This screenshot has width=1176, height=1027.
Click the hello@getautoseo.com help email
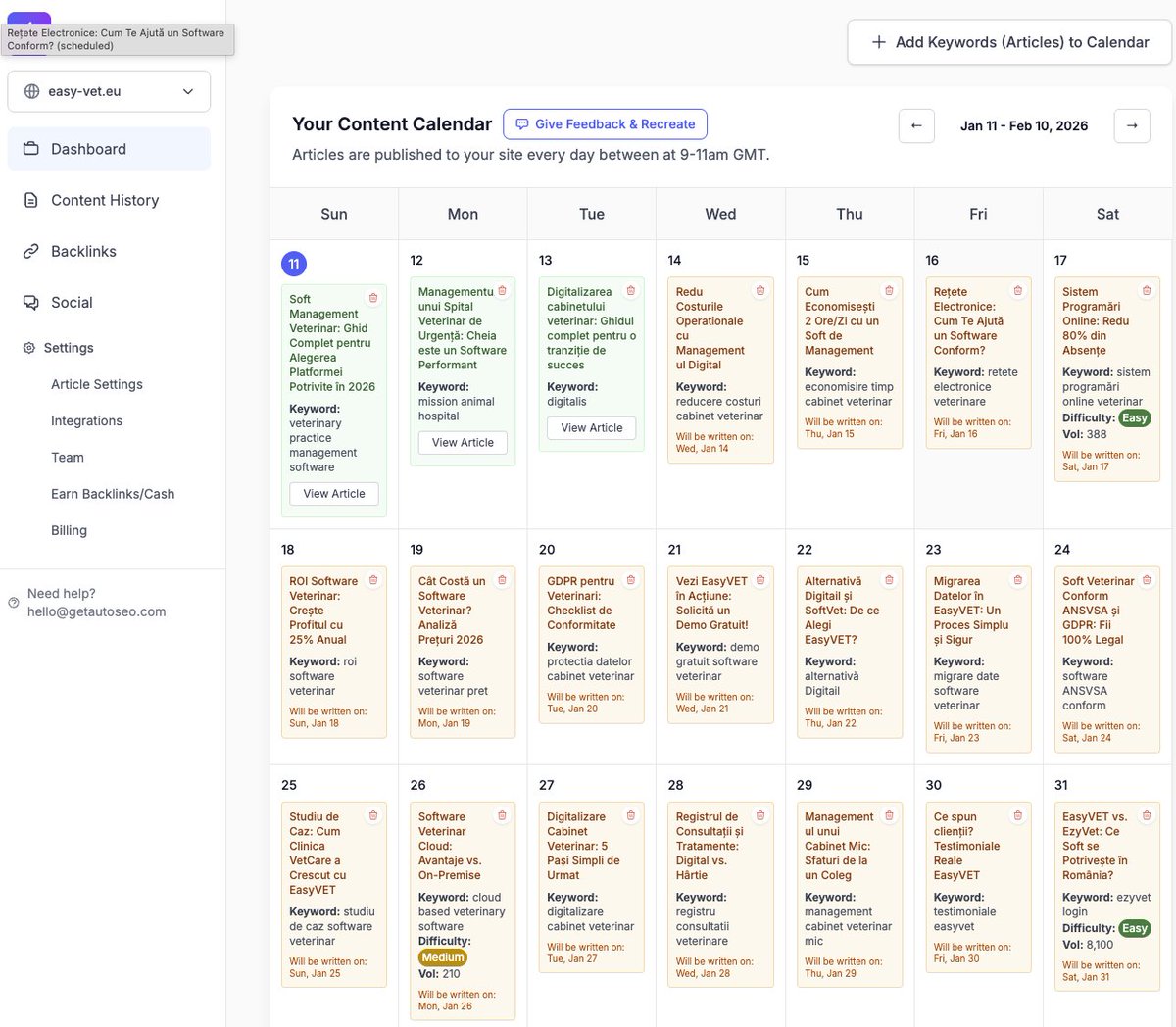click(x=97, y=611)
